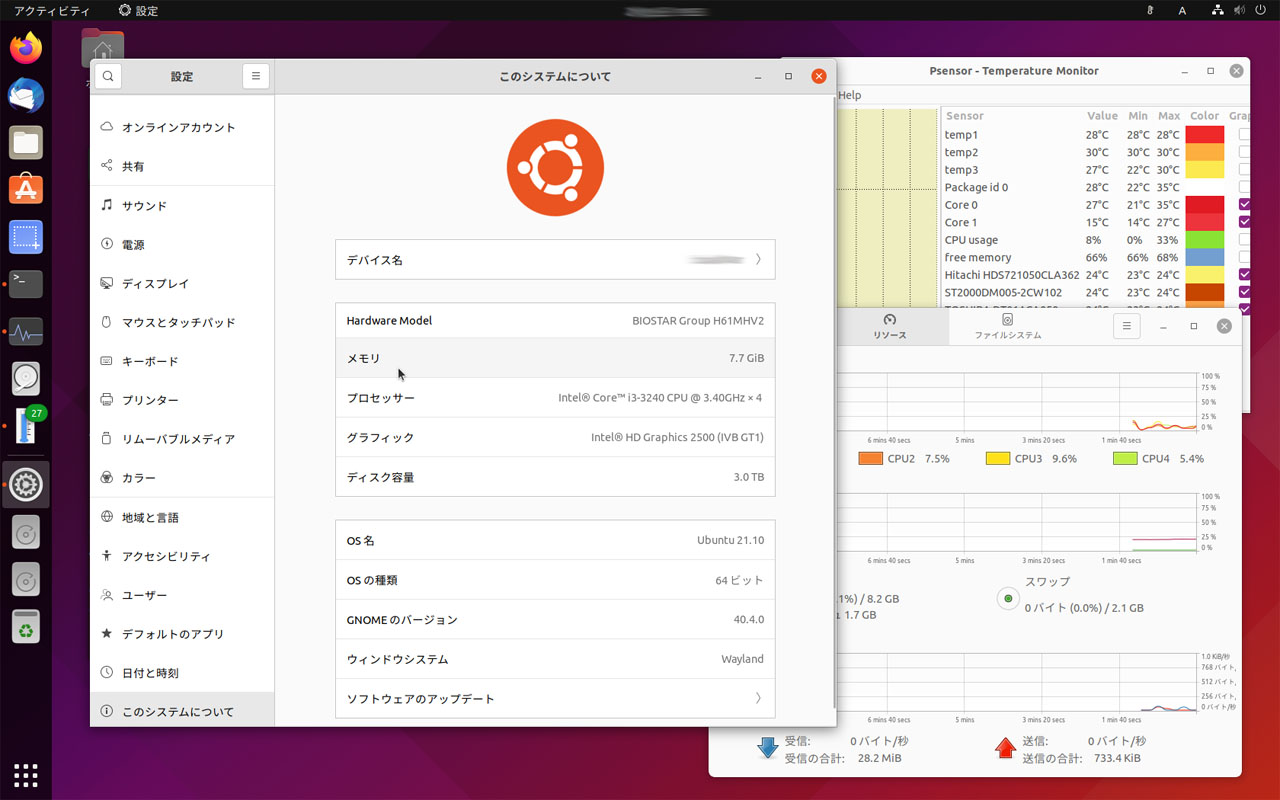
Task: Open the search button in Settings header
Action: tap(108, 76)
